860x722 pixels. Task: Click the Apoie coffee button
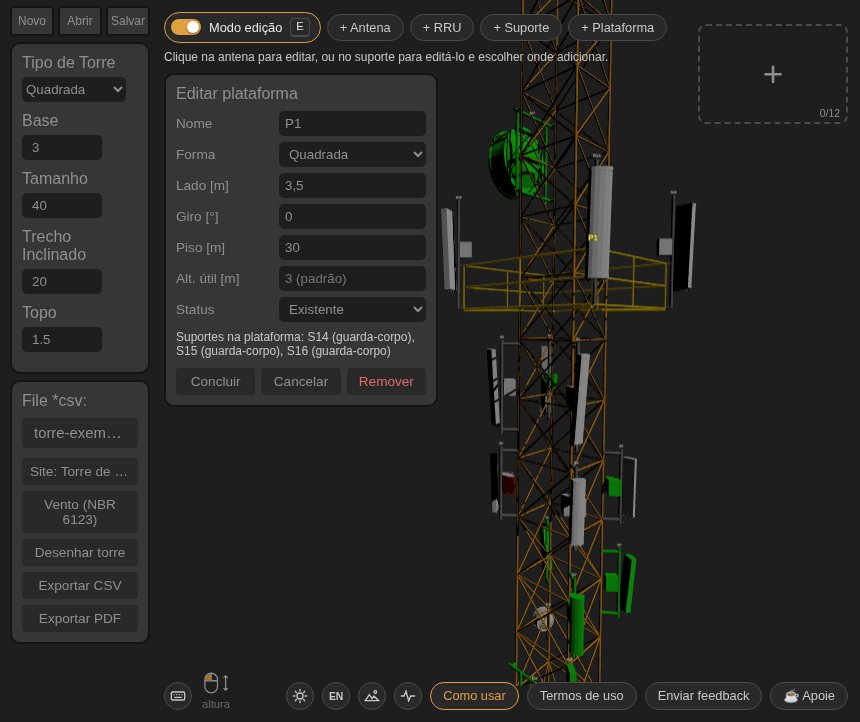pyautogui.click(x=809, y=696)
